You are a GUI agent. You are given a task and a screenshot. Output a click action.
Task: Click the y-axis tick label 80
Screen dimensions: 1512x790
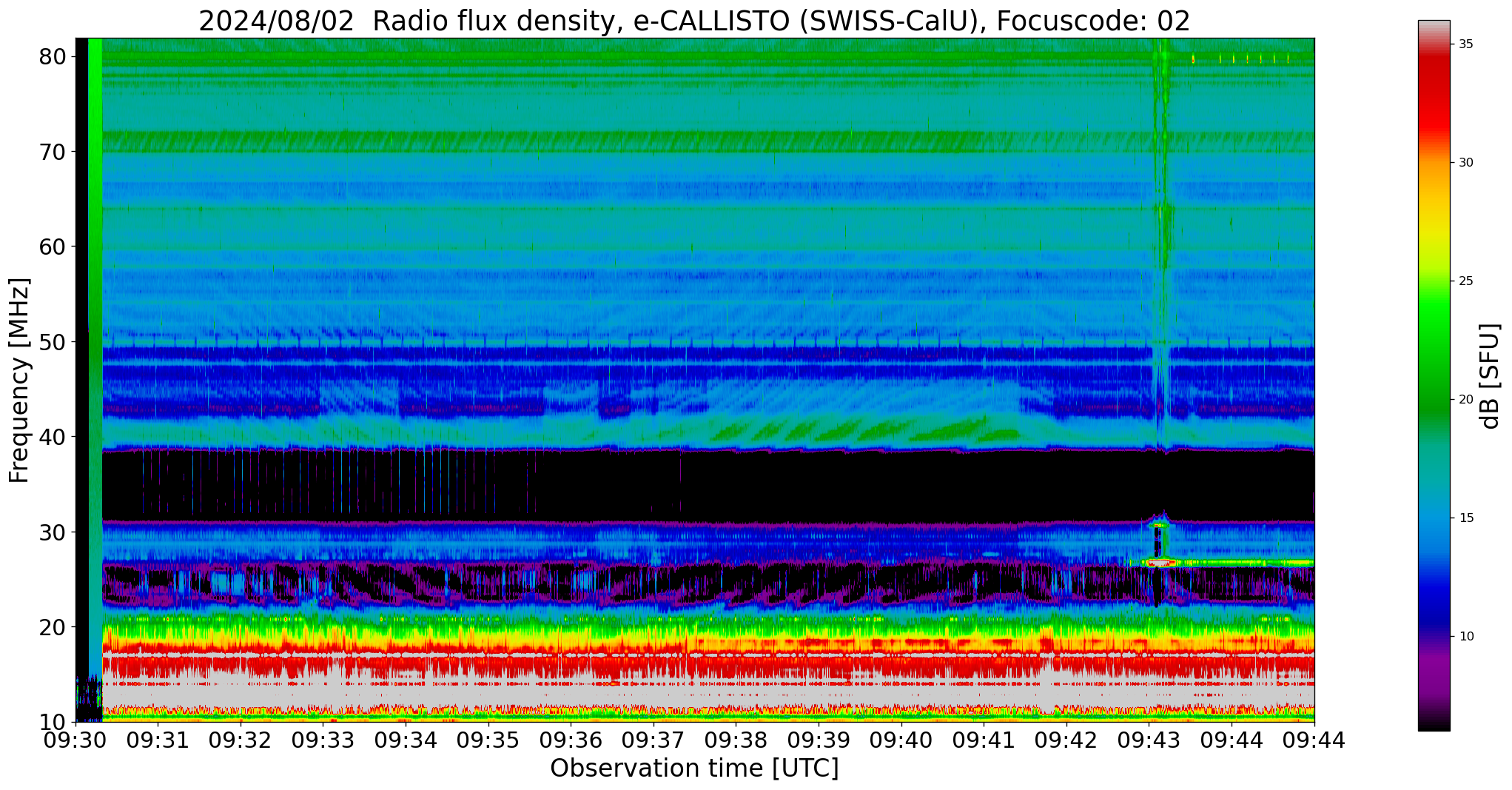[53, 57]
